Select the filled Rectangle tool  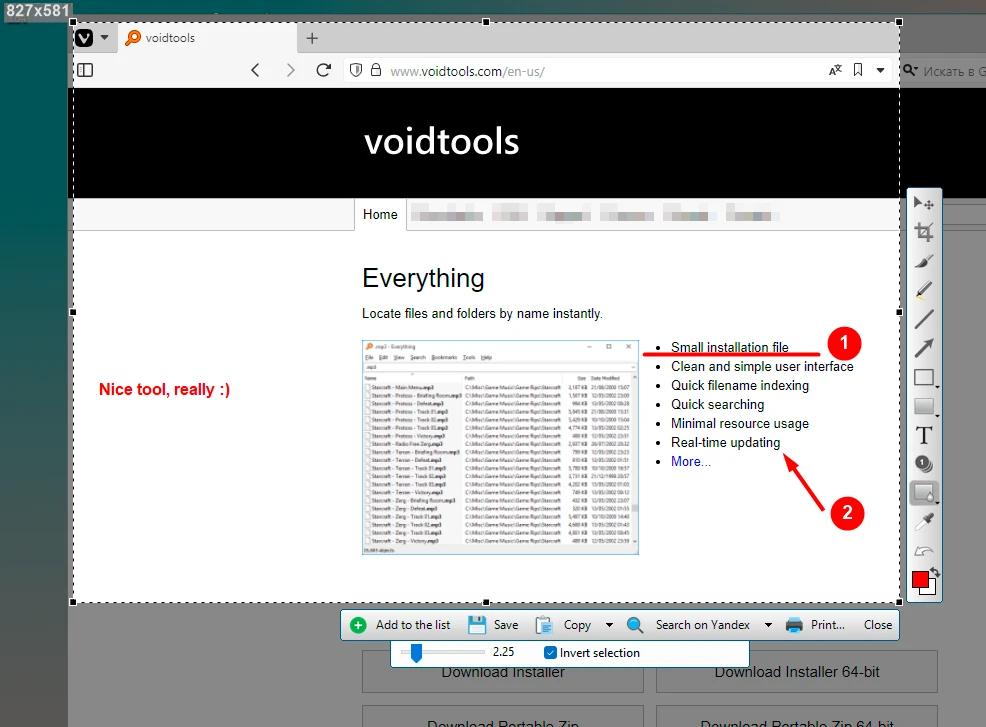(922, 406)
